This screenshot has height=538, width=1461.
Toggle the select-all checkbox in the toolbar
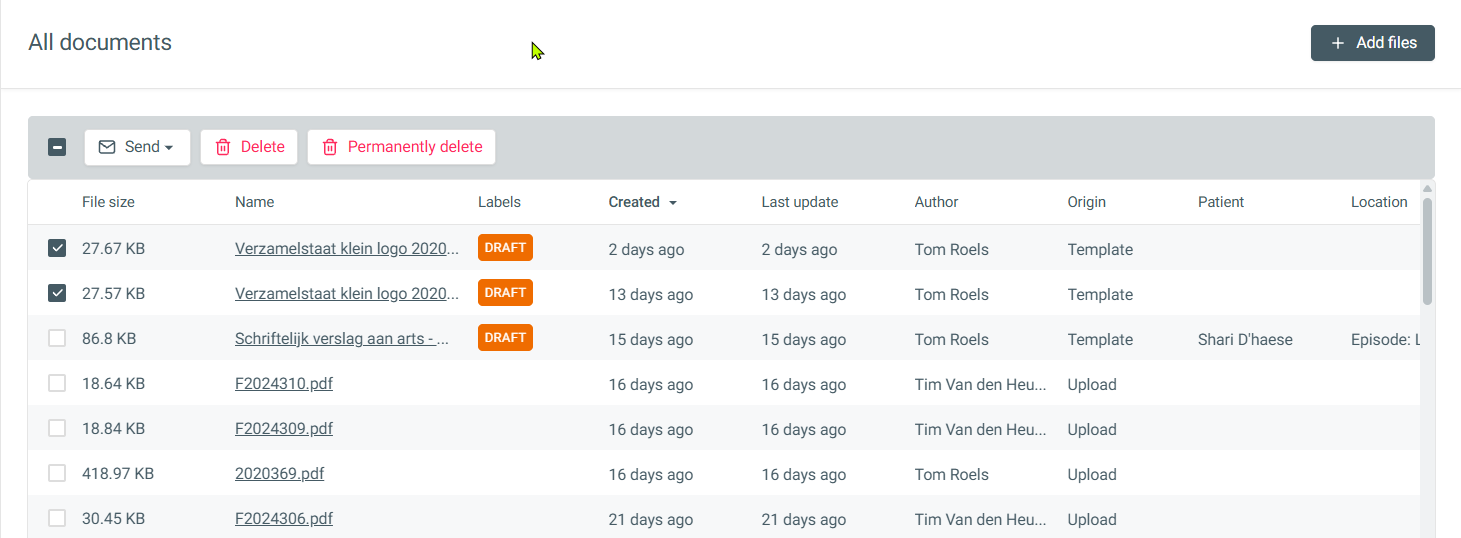58,147
